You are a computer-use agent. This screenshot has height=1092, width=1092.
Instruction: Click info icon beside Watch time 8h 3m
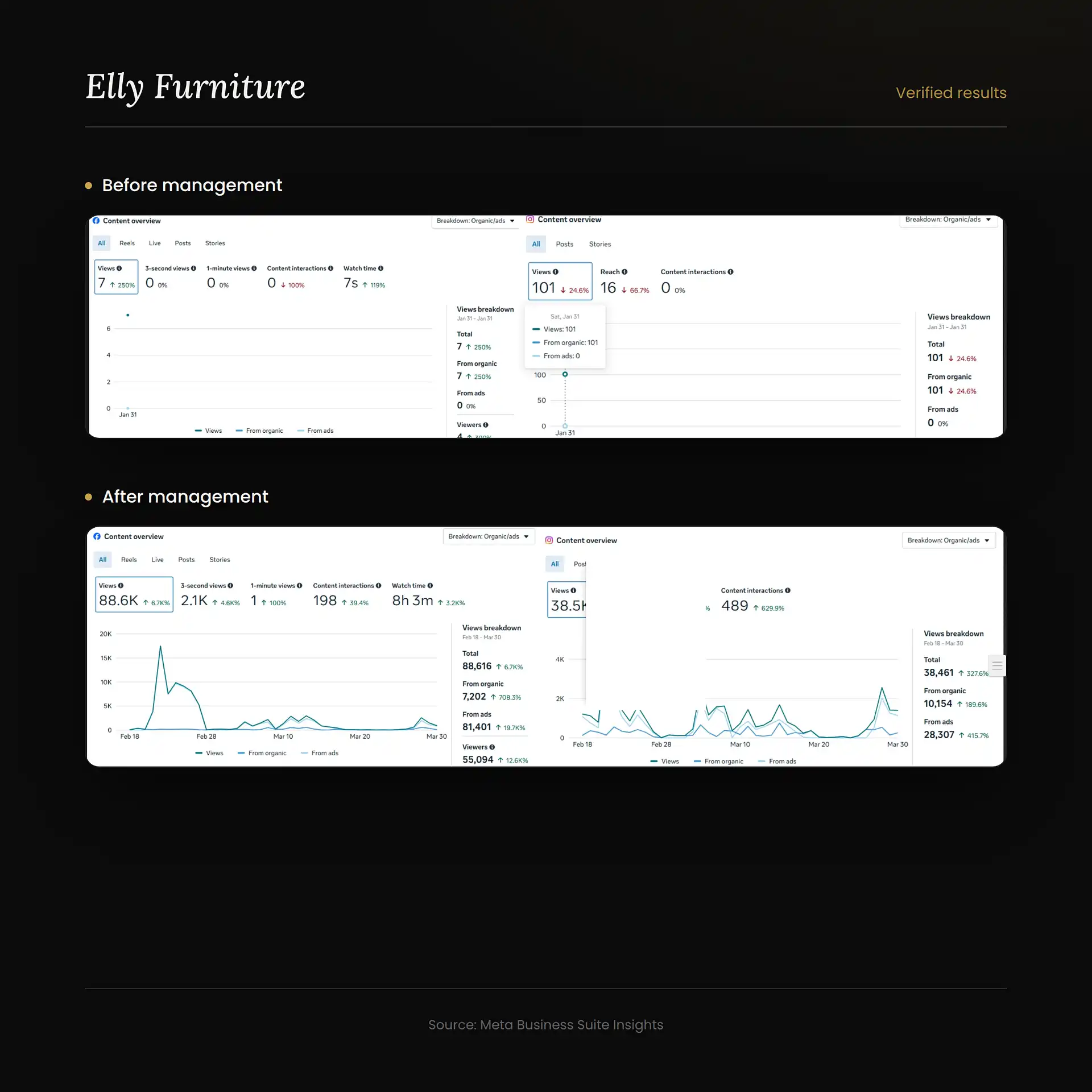(430, 585)
